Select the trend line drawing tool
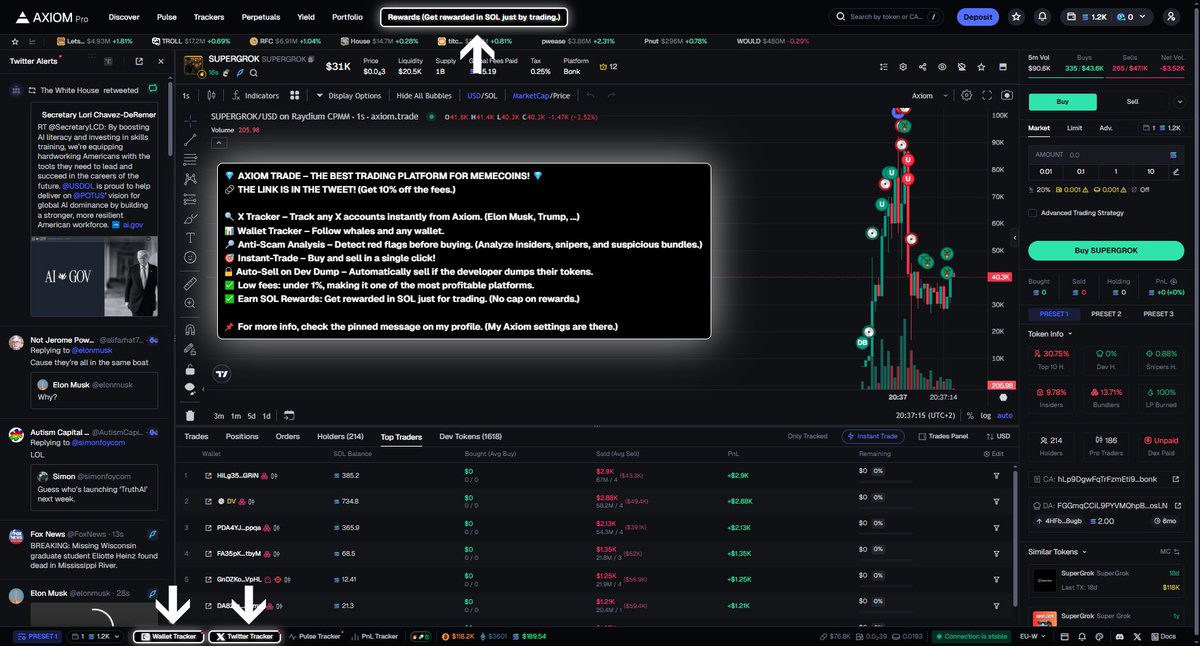The width and height of the screenshot is (1200, 646). [x=190, y=141]
